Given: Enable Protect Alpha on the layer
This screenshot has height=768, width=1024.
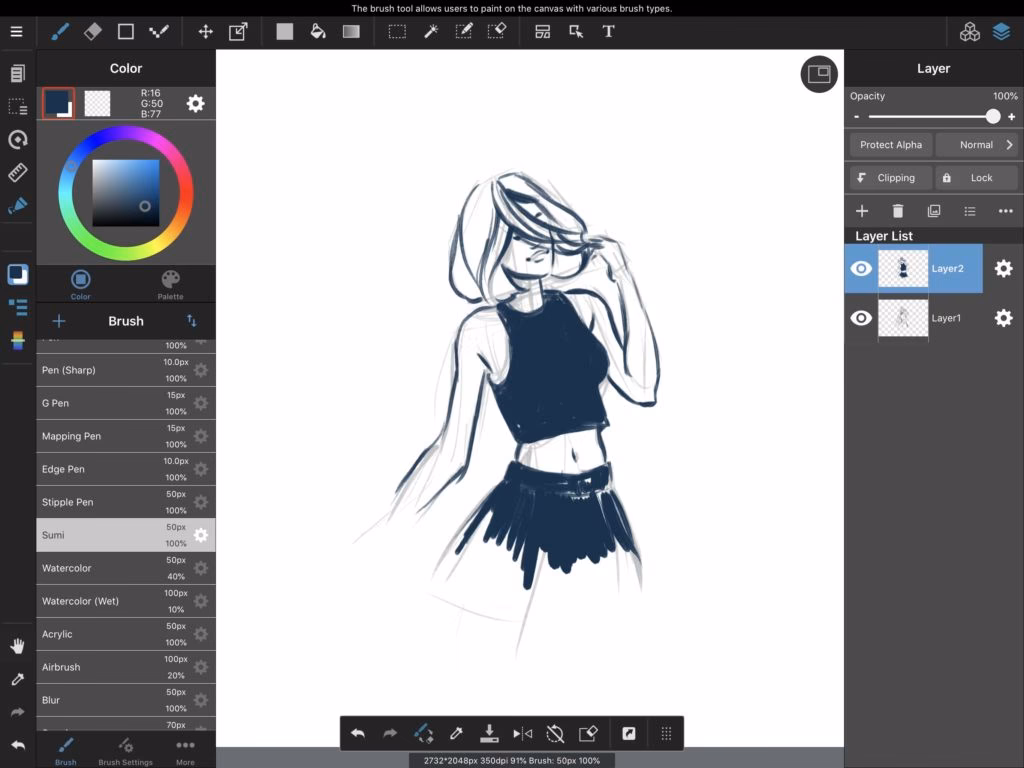Looking at the screenshot, I should [889, 144].
